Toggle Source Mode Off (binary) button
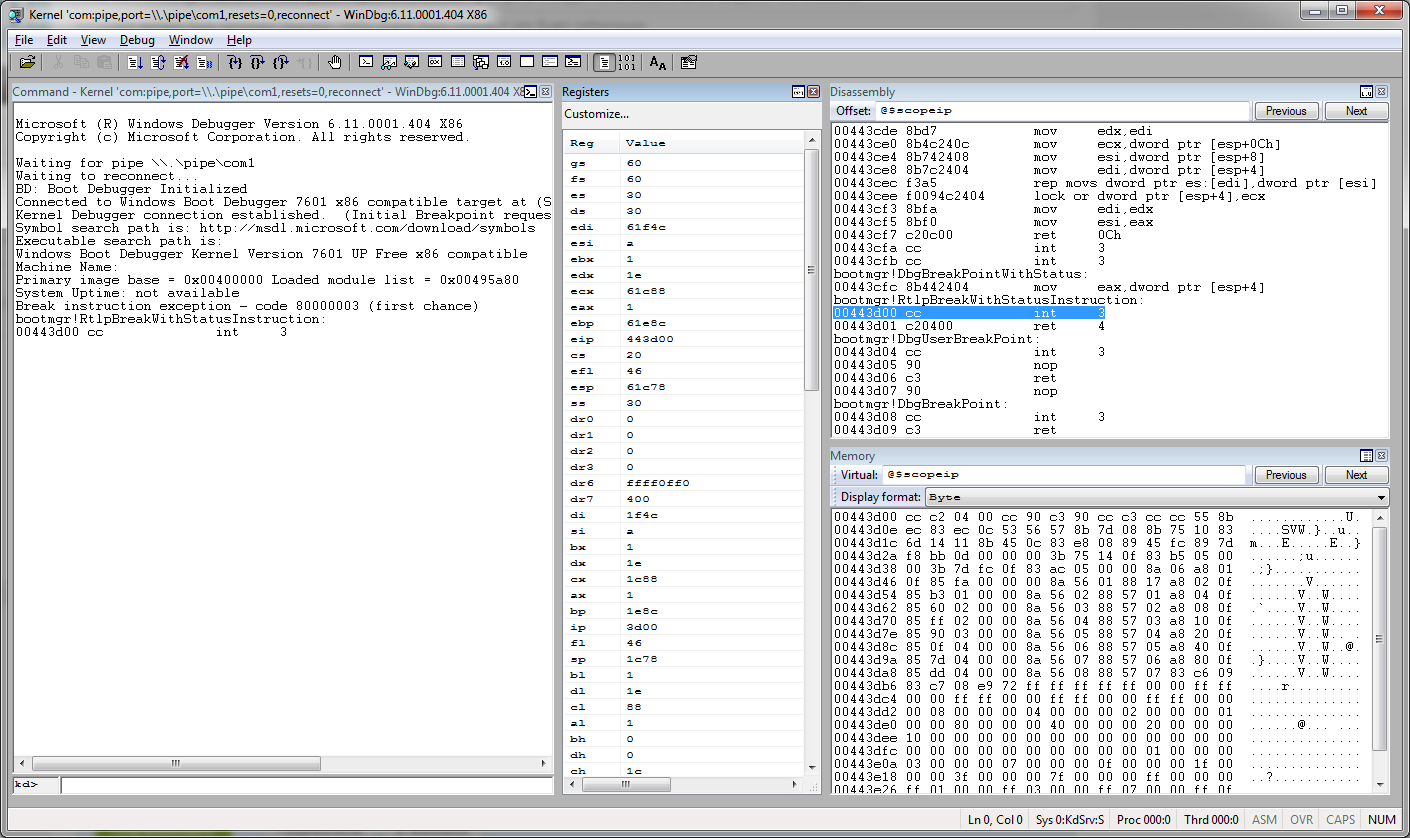The height and width of the screenshot is (838, 1410). 627,62
